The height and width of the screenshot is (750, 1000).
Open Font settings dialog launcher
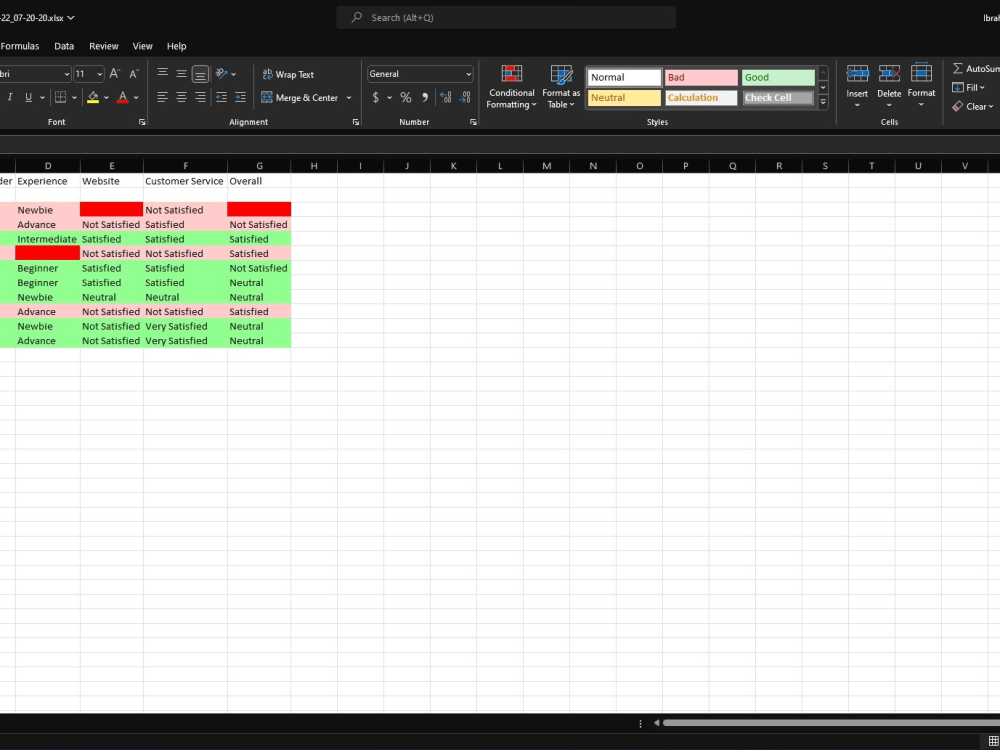pos(142,122)
